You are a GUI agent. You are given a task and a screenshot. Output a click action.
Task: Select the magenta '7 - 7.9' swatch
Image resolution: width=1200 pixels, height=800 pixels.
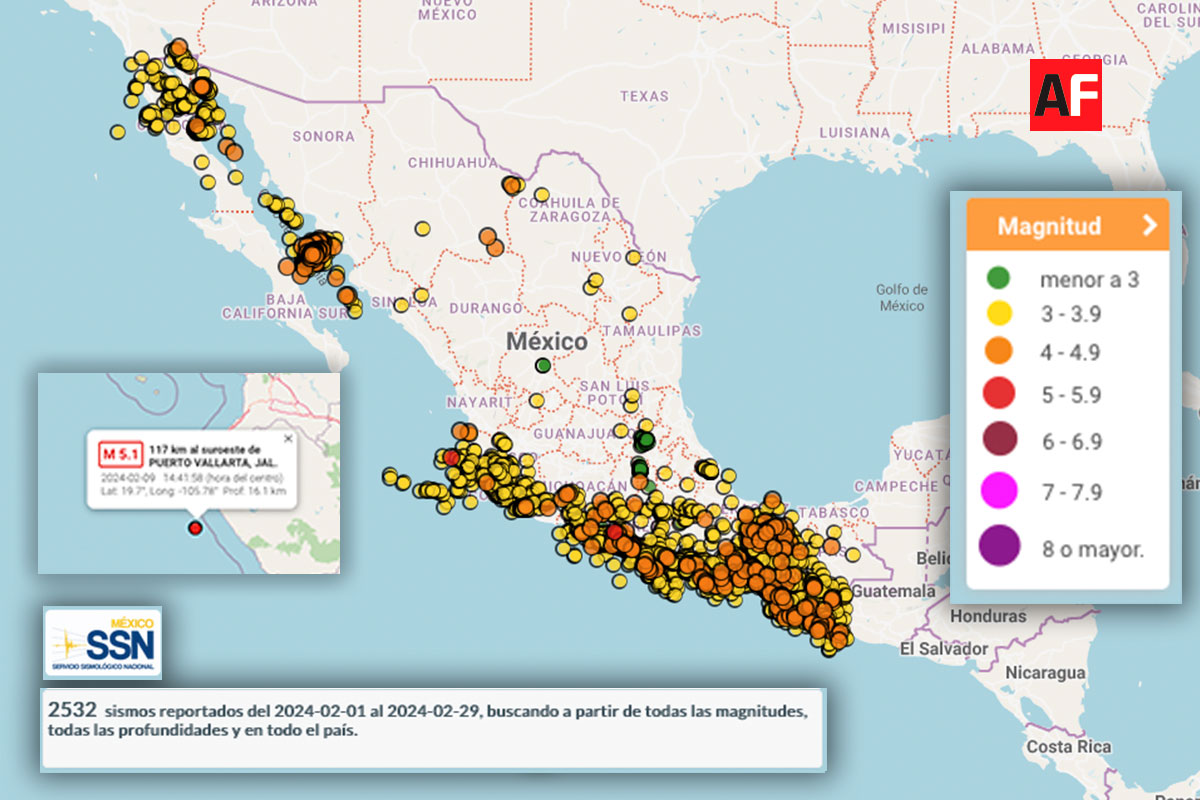click(998, 490)
